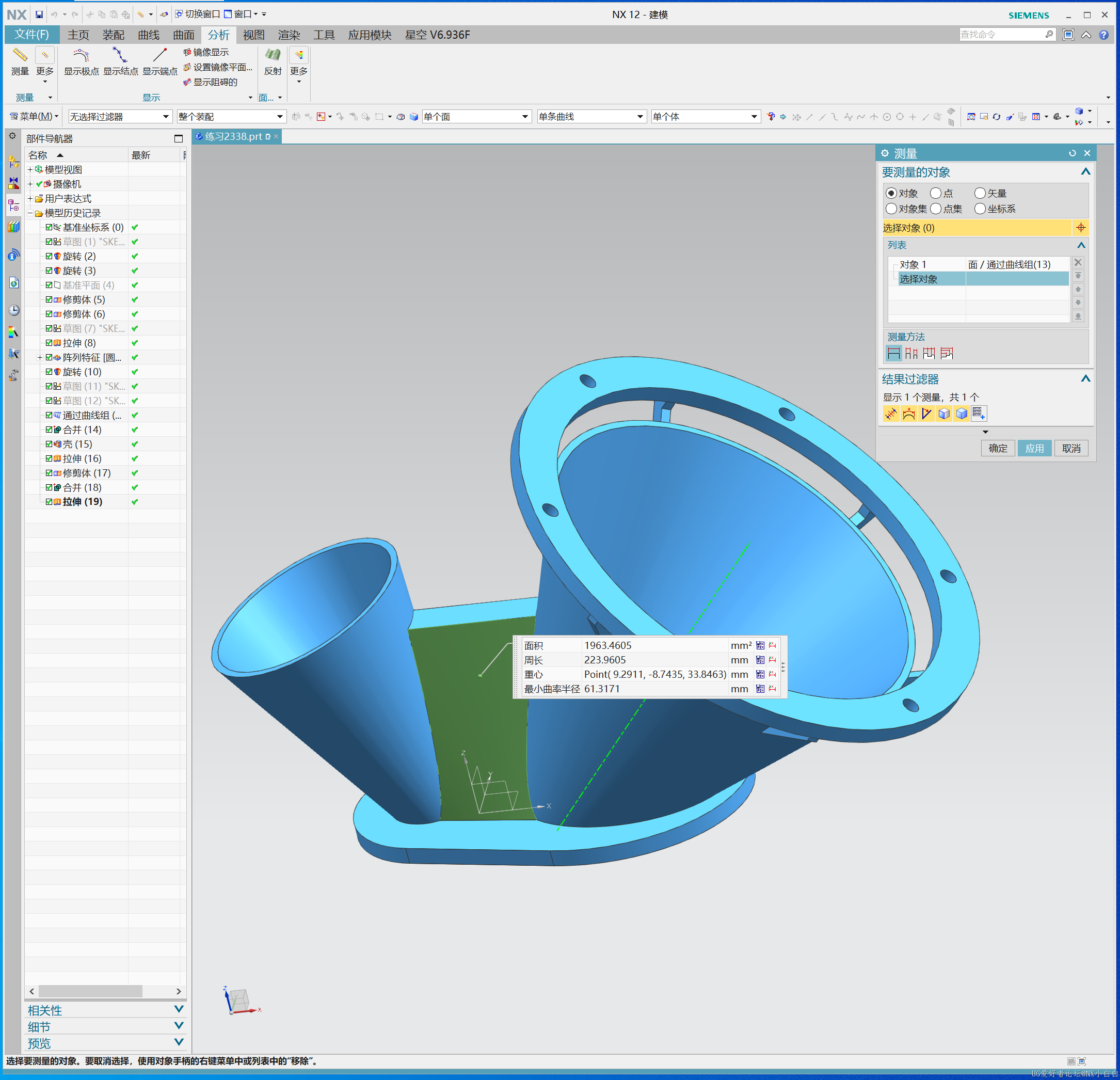The height and width of the screenshot is (1080, 1120).
Task: Click the clock History sidebar icon
Action: 14,310
